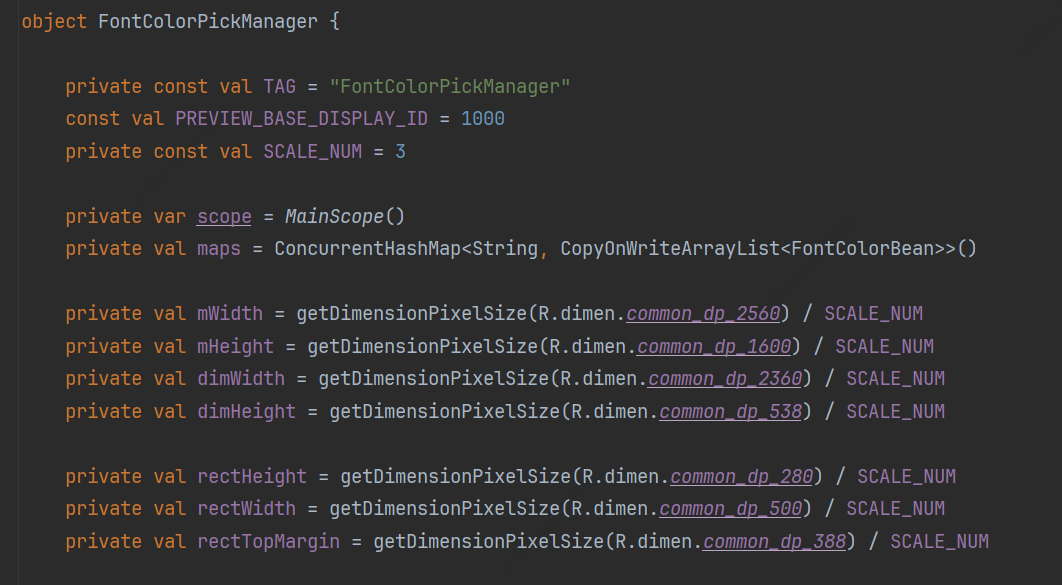This screenshot has height=585, width=1062.
Task: Click the TAG constant name
Action: click(x=279, y=87)
